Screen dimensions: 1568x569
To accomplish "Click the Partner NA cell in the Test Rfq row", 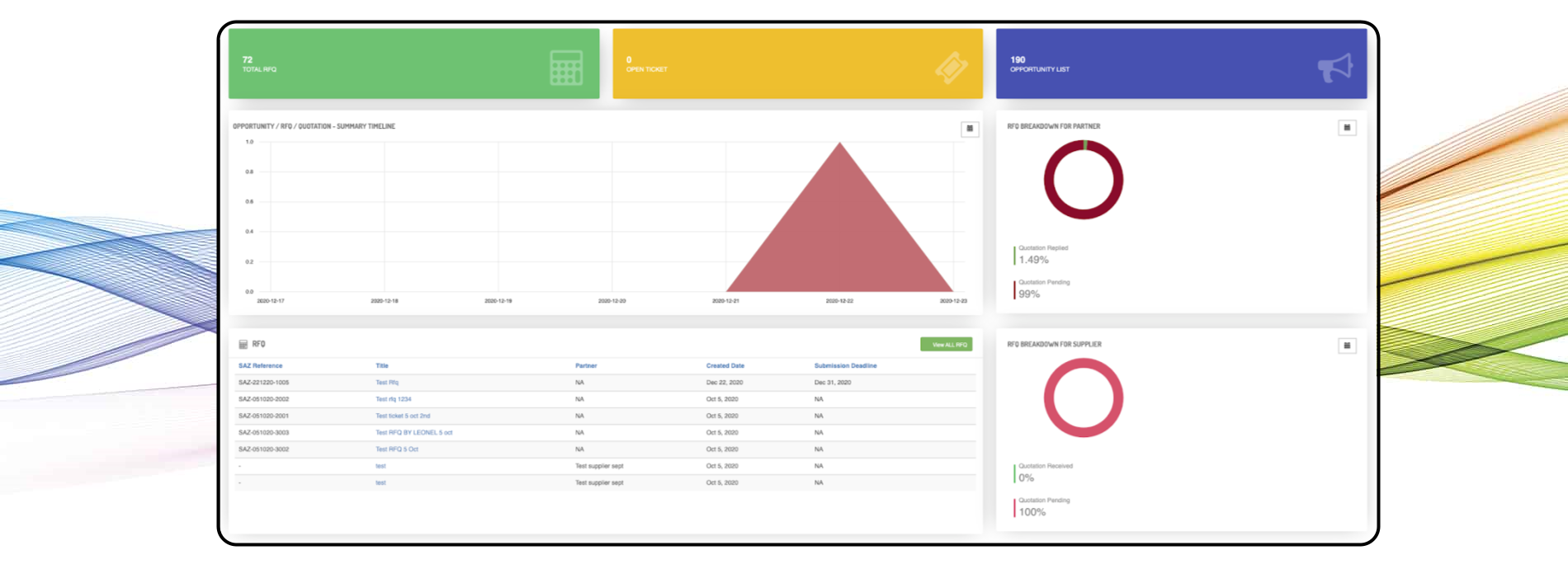I will pos(579,383).
